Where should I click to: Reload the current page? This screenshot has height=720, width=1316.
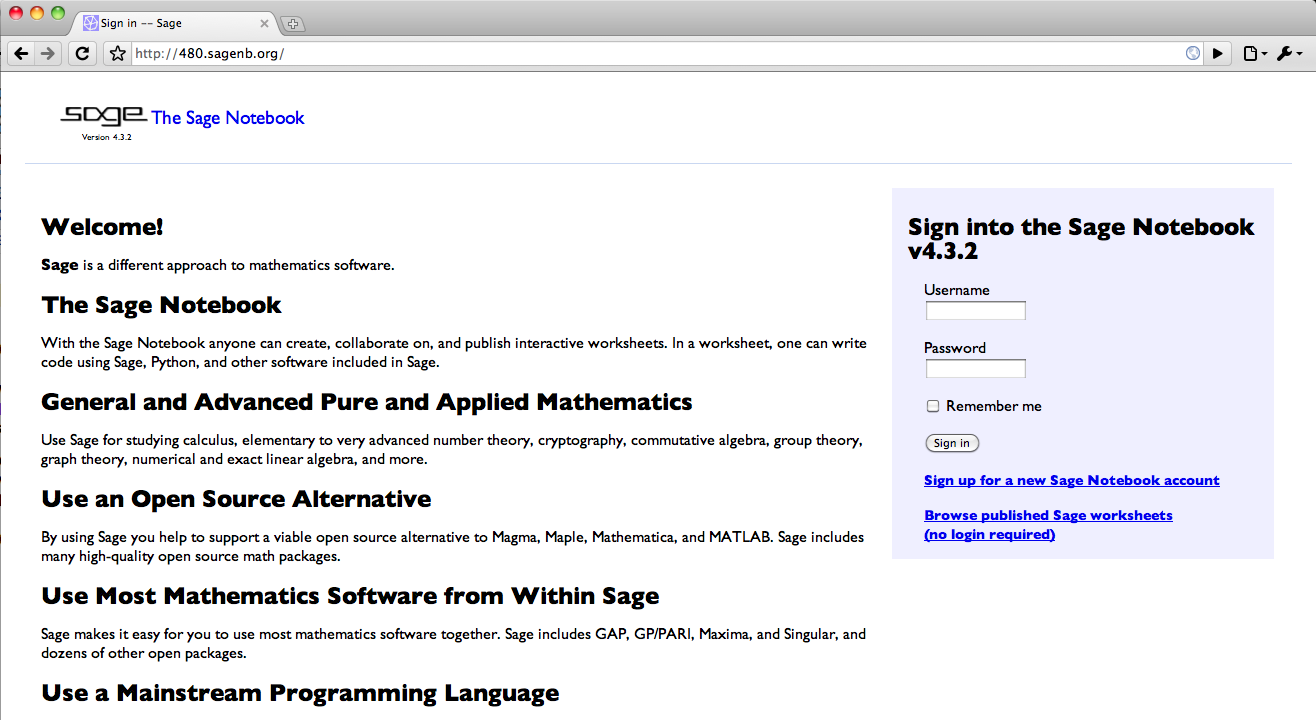click(83, 54)
